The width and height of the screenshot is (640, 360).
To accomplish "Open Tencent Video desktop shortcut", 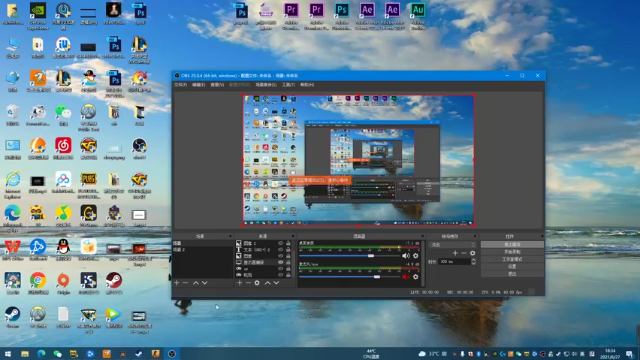I will pyautogui.click(x=114, y=317).
